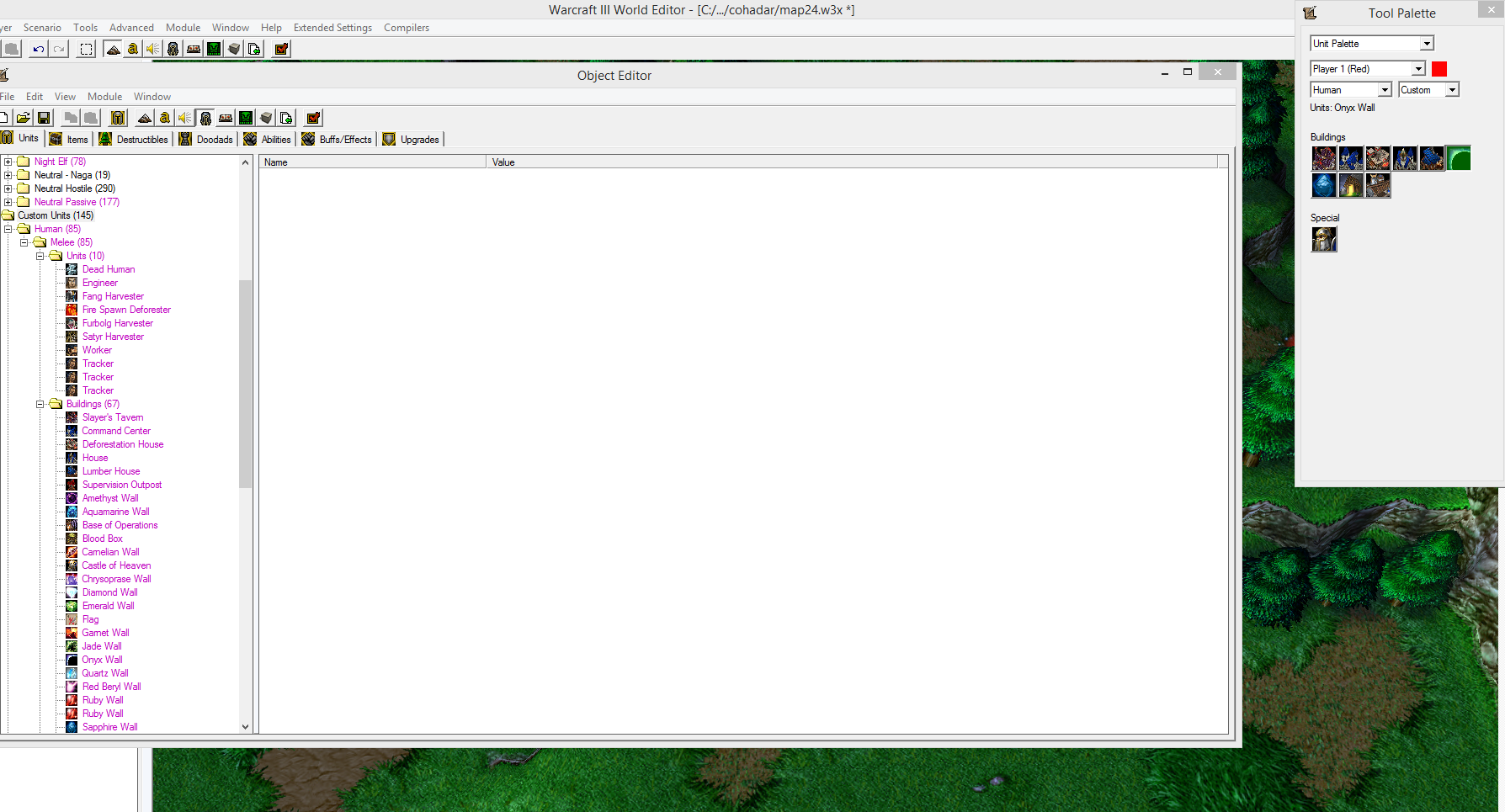
Task: Expand the Neutral Passive (177) folder
Action: click(x=8, y=202)
